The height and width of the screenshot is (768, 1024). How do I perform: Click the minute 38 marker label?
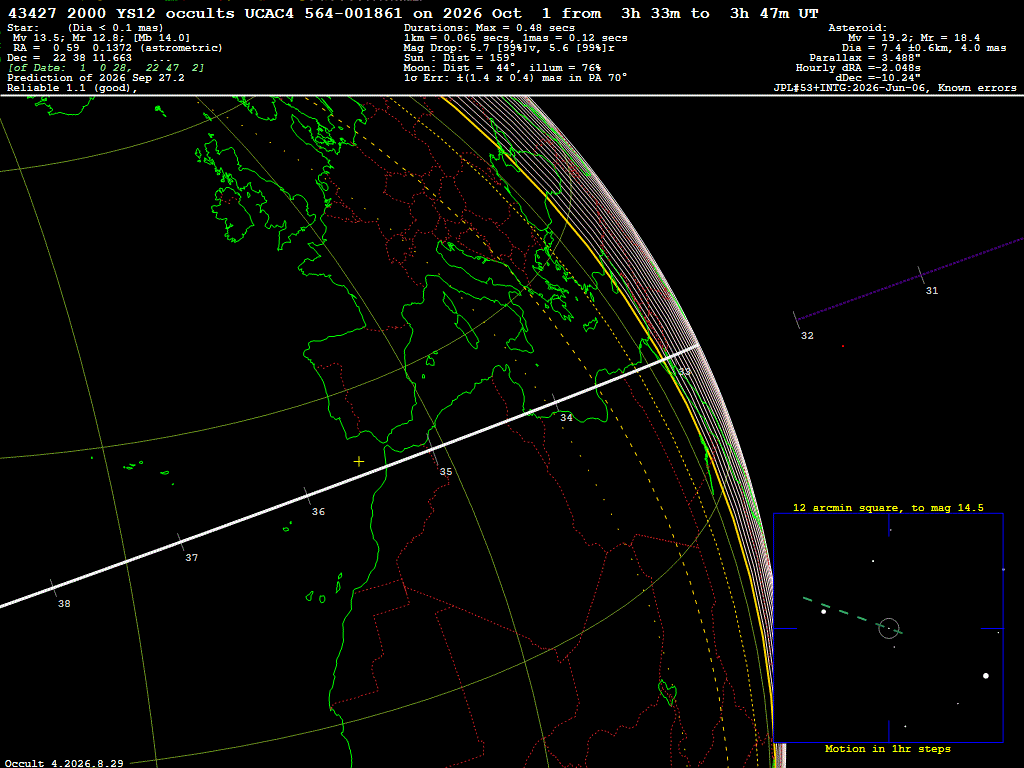coord(64,603)
